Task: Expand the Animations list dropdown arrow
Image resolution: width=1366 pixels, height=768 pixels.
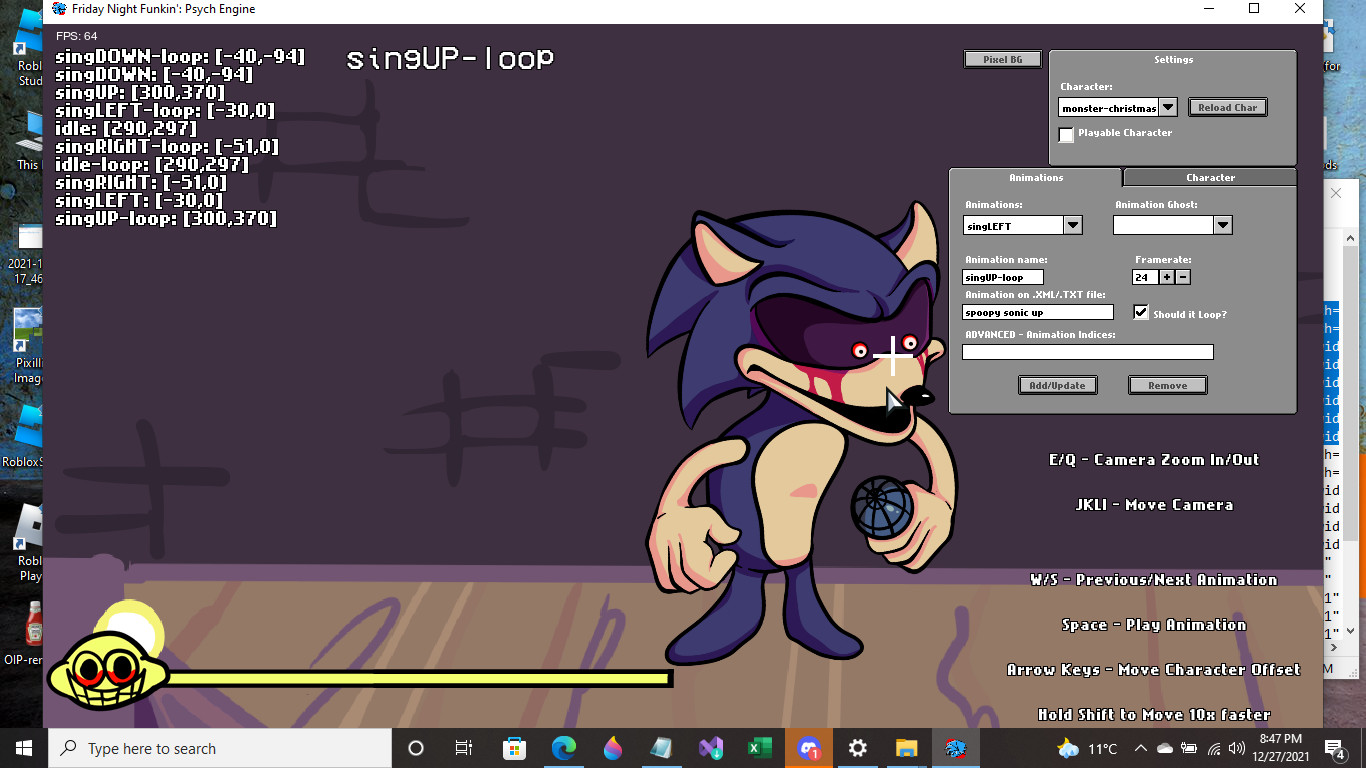Action: click(x=1073, y=226)
